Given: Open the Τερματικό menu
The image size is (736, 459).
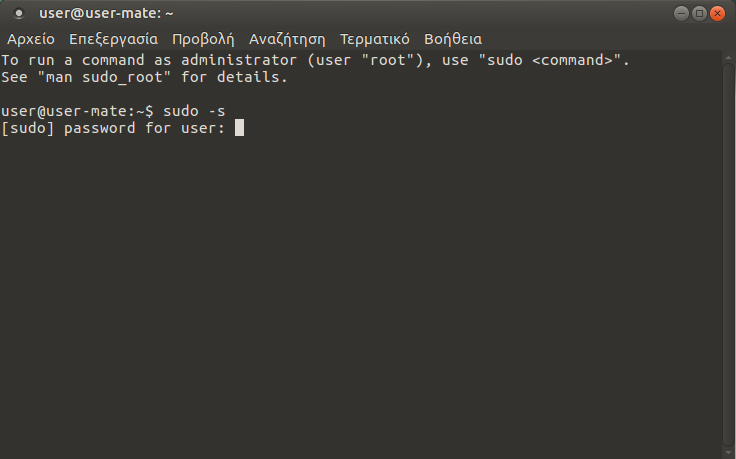Looking at the screenshot, I should click(375, 40).
